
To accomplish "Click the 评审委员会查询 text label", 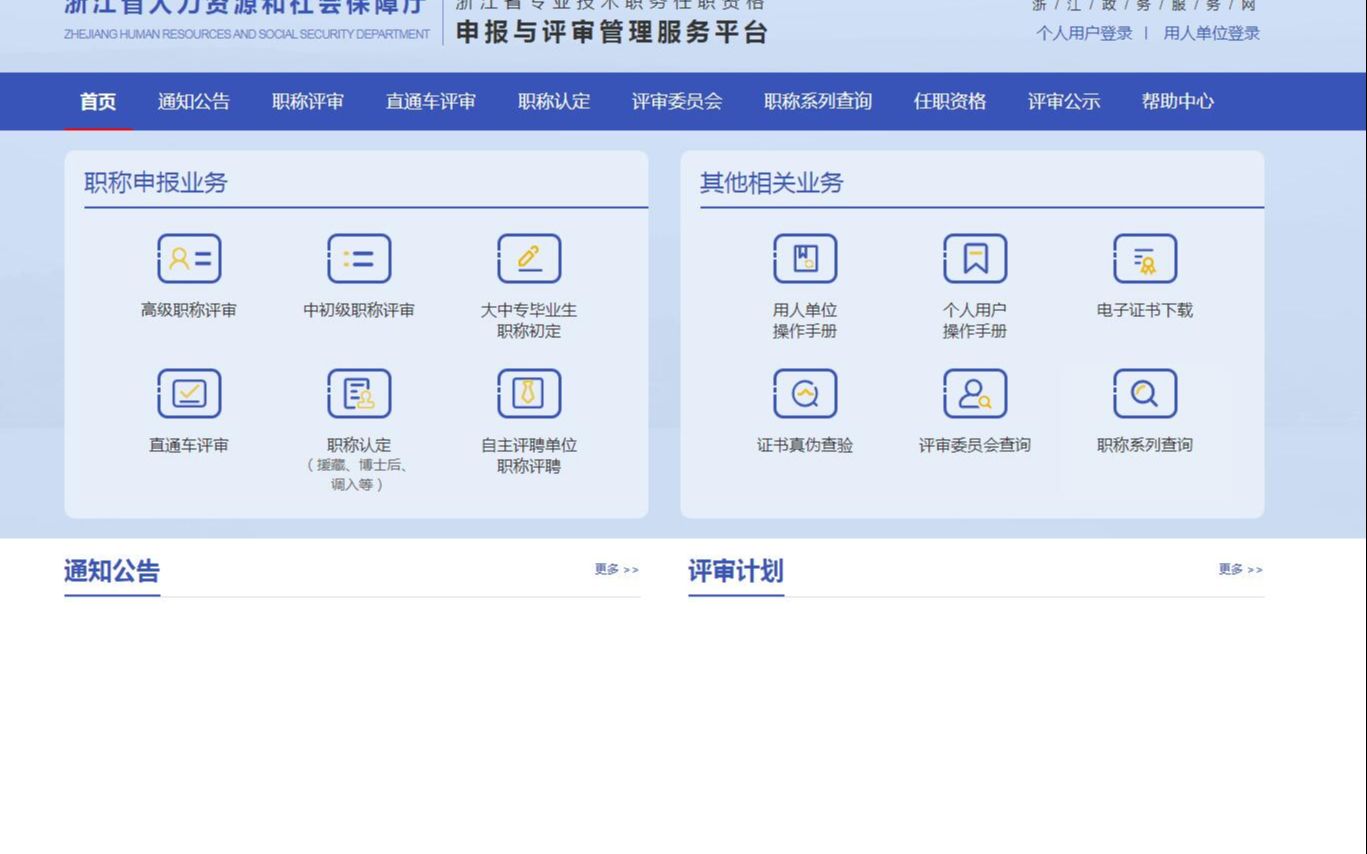I will (975, 445).
